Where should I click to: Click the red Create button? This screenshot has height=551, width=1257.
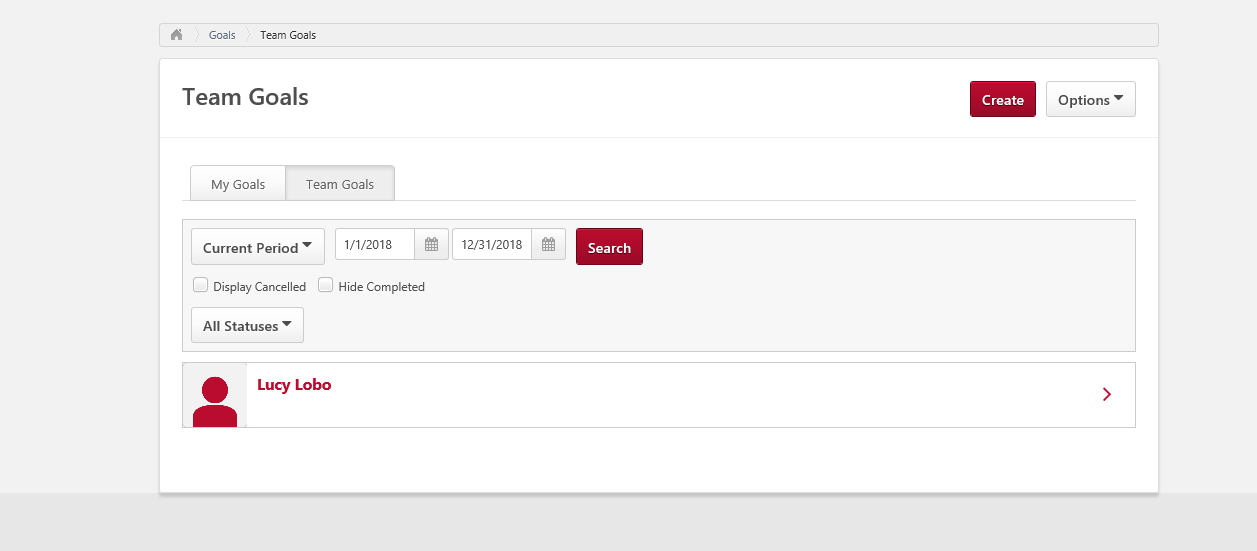1003,100
